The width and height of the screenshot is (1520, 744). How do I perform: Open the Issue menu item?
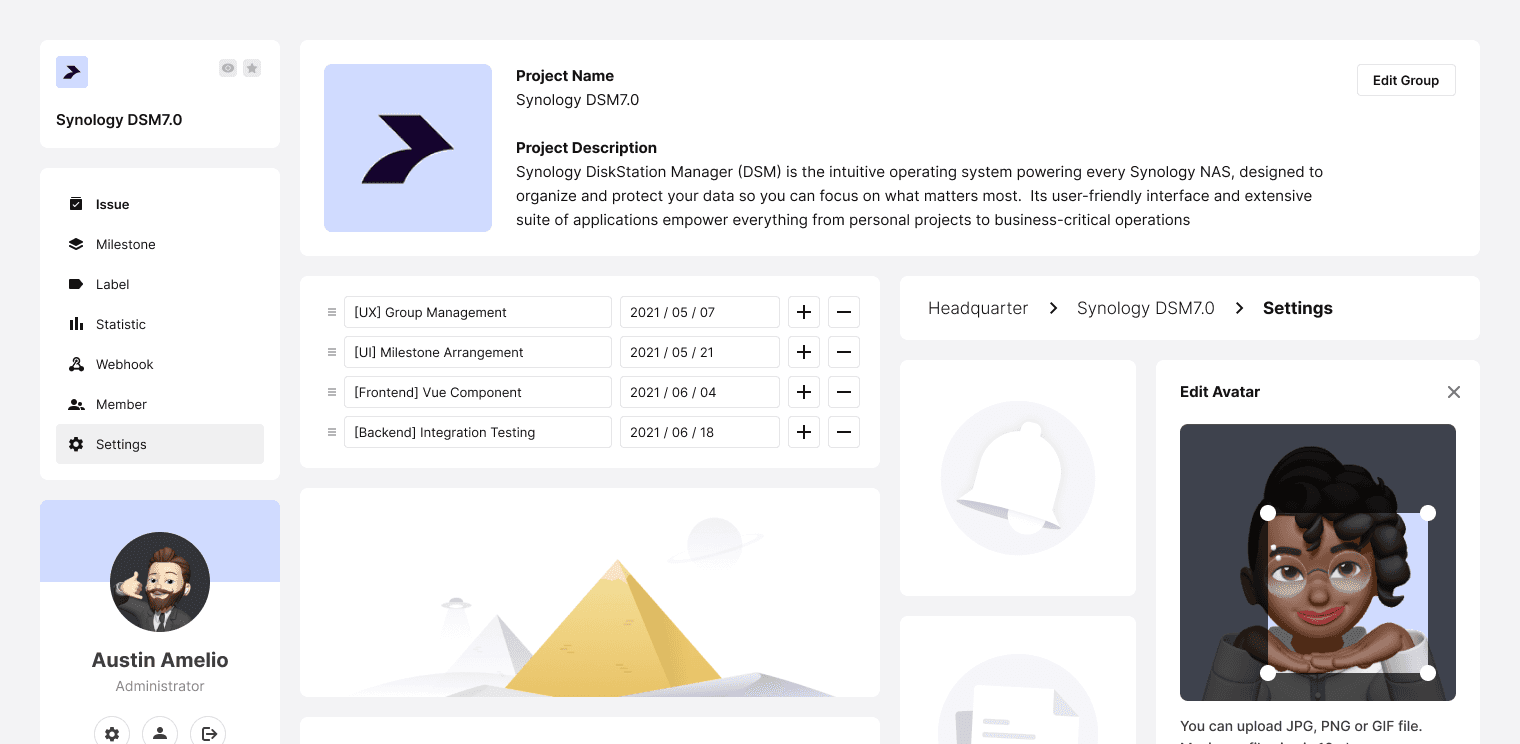click(160, 204)
